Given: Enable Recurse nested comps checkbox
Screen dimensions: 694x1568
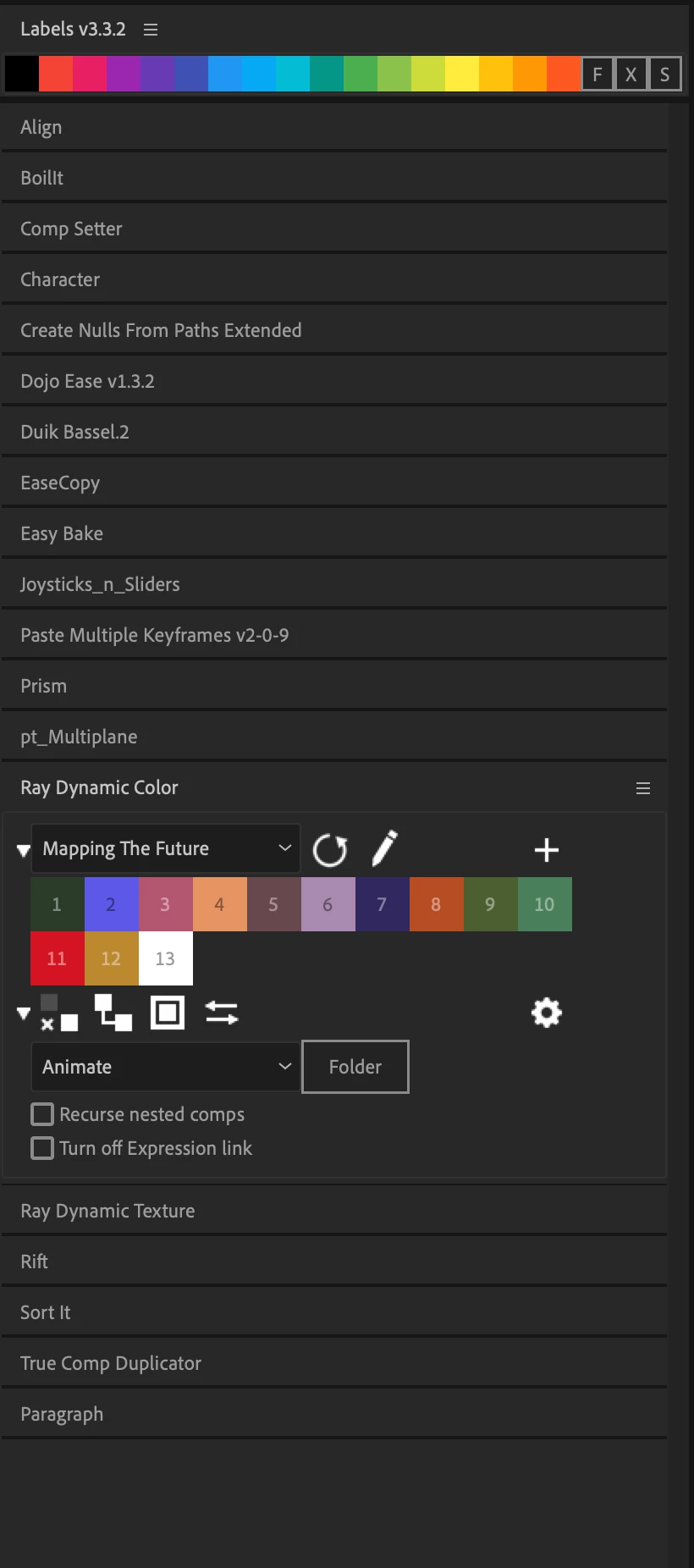Looking at the screenshot, I should (42, 1114).
